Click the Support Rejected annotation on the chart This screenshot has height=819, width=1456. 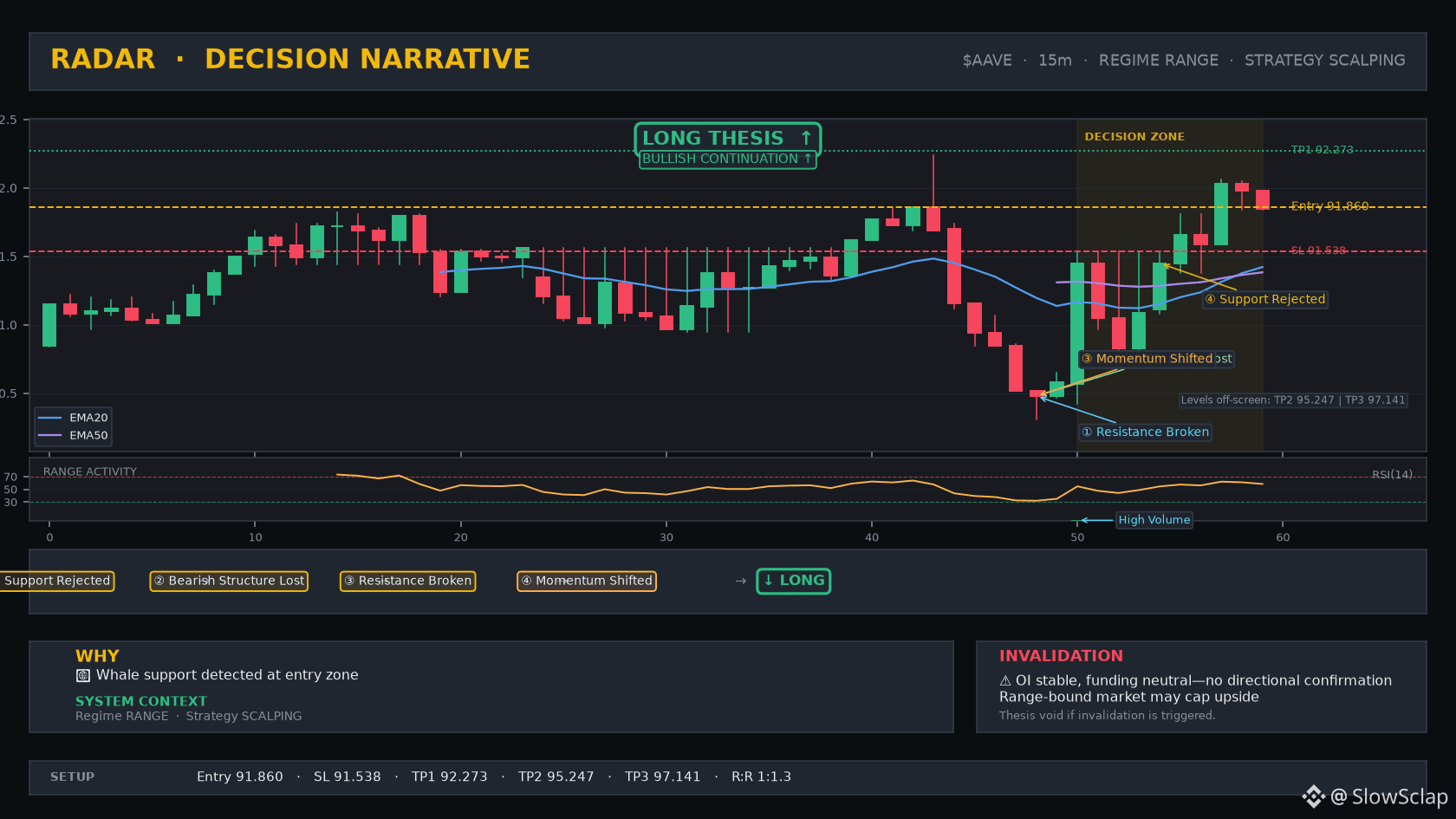tap(1265, 299)
